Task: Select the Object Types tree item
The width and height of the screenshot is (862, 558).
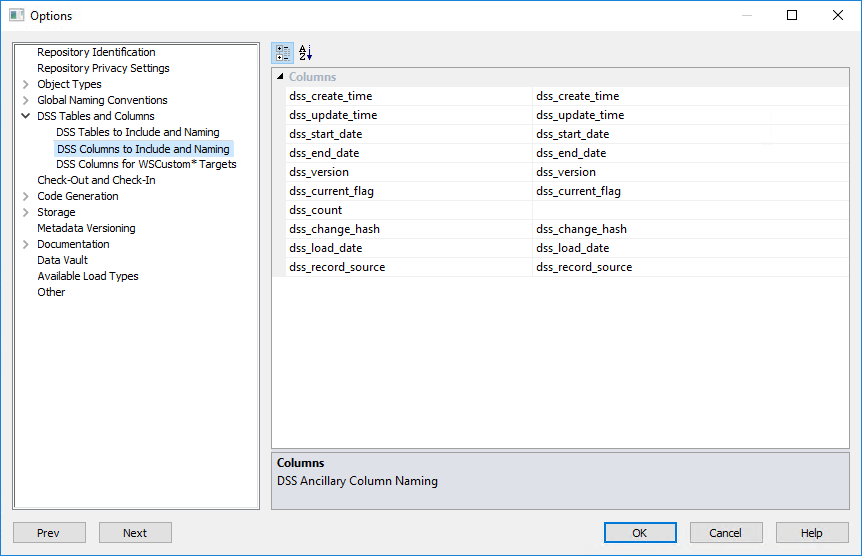Action: click(69, 84)
